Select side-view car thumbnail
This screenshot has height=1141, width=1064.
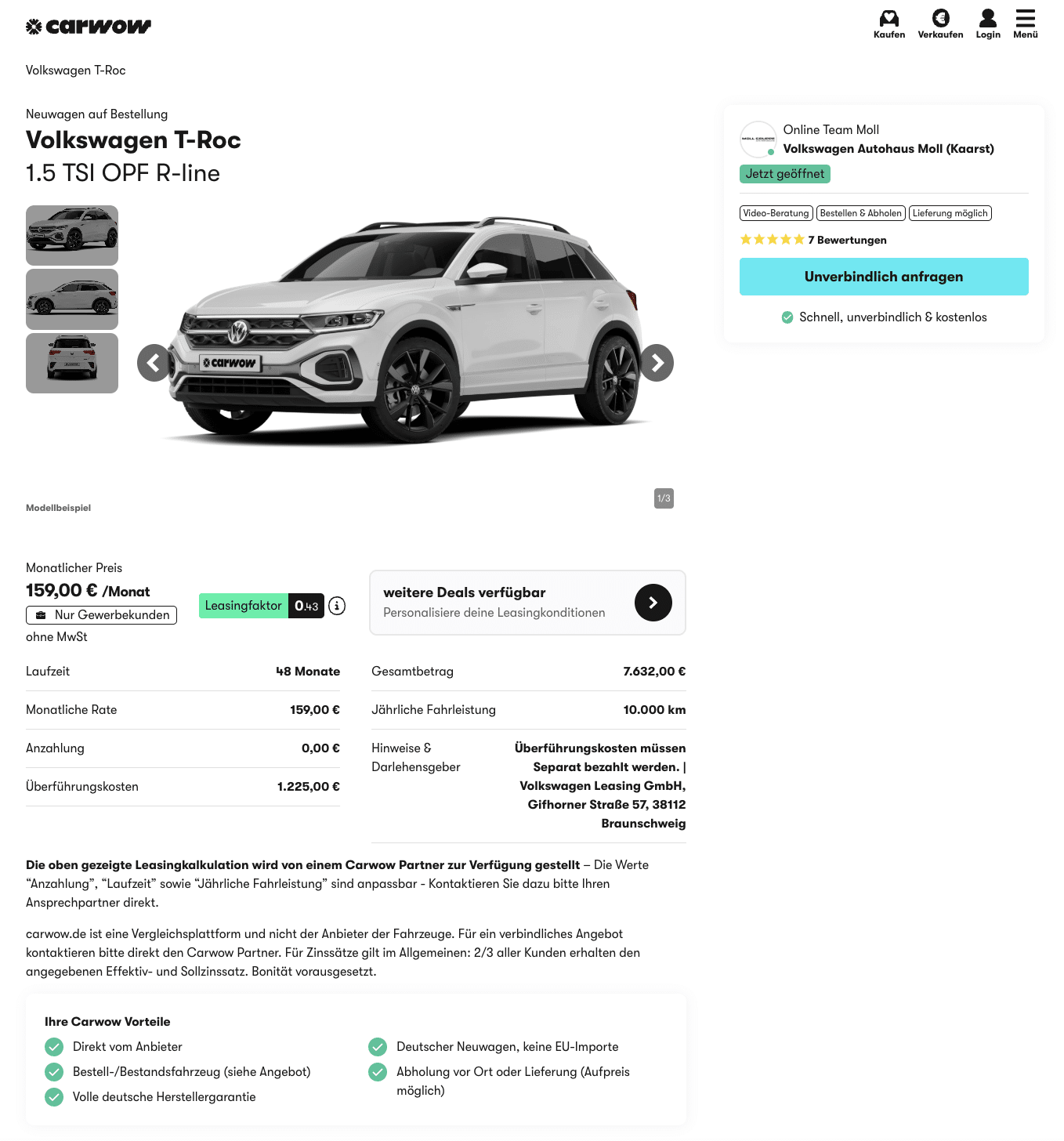click(x=72, y=299)
